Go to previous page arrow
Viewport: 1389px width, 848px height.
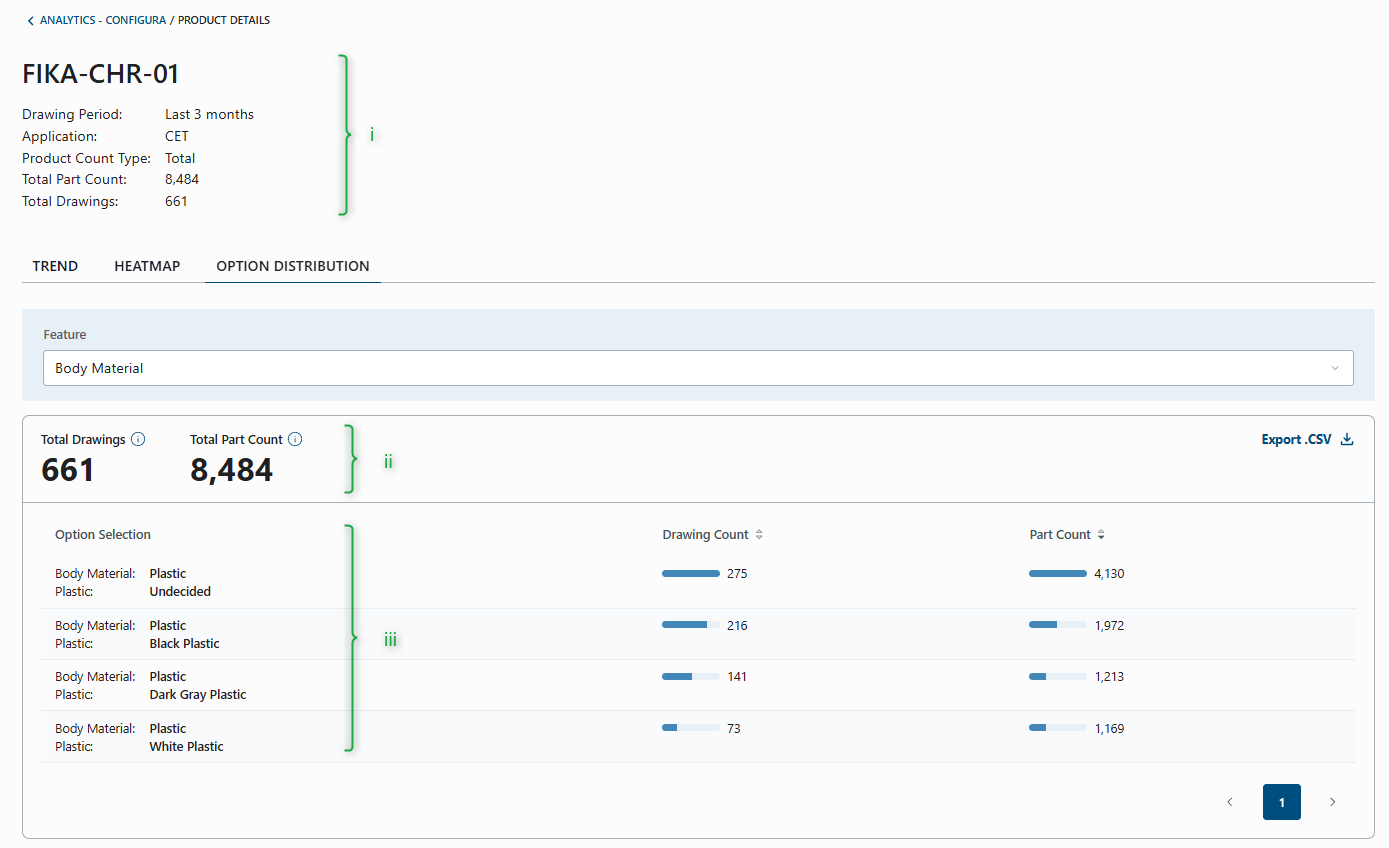pyautogui.click(x=1230, y=802)
